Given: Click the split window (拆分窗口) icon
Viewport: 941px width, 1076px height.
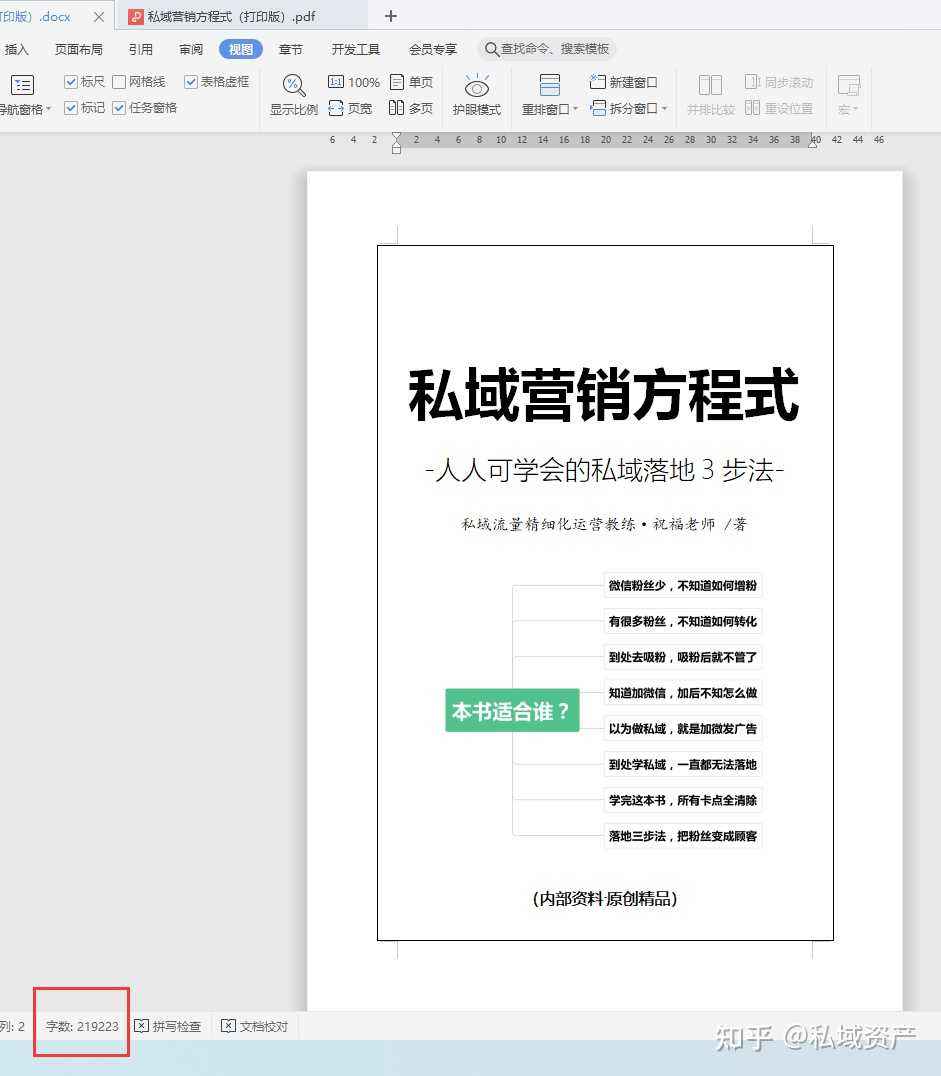Looking at the screenshot, I should 598,108.
